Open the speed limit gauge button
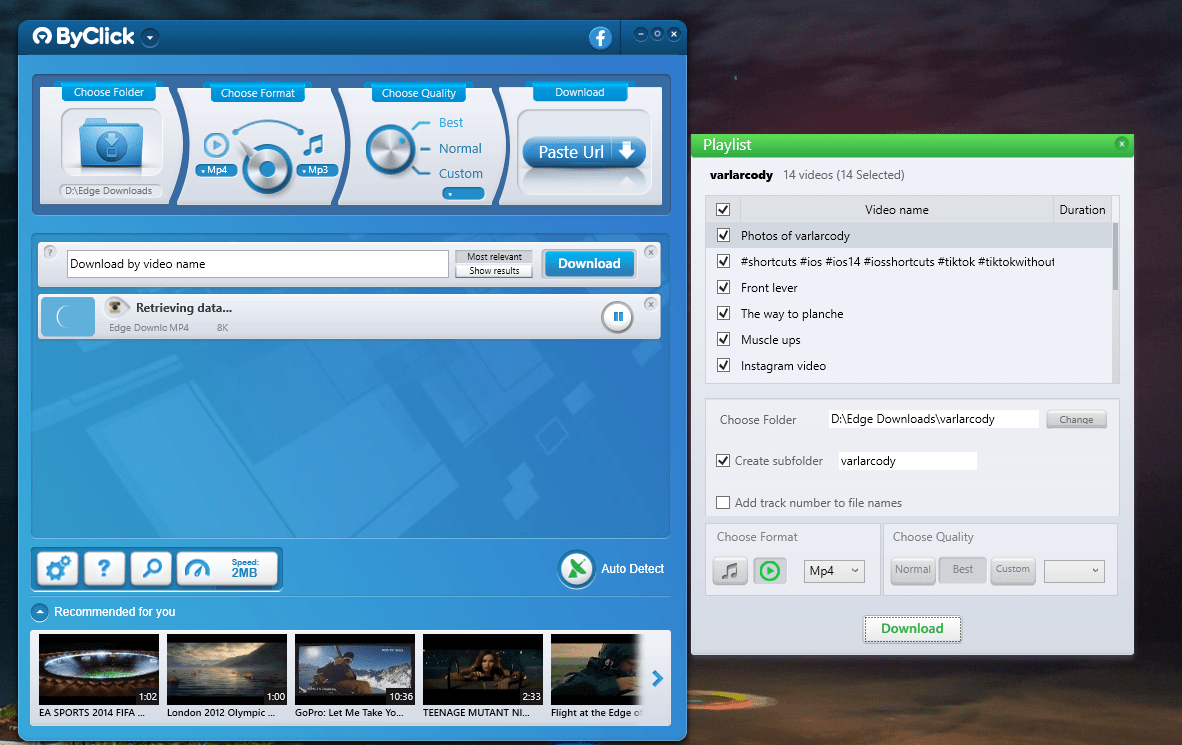 pyautogui.click(x=227, y=569)
